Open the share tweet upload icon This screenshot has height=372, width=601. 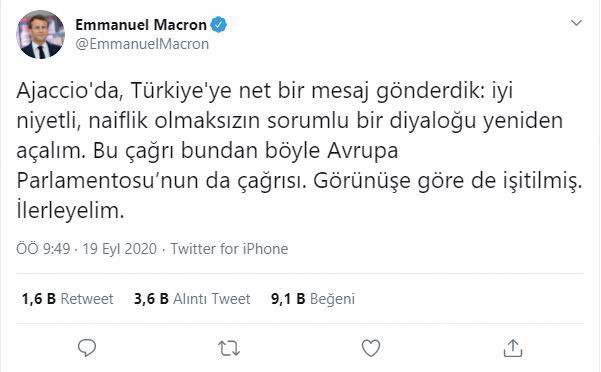point(513,348)
